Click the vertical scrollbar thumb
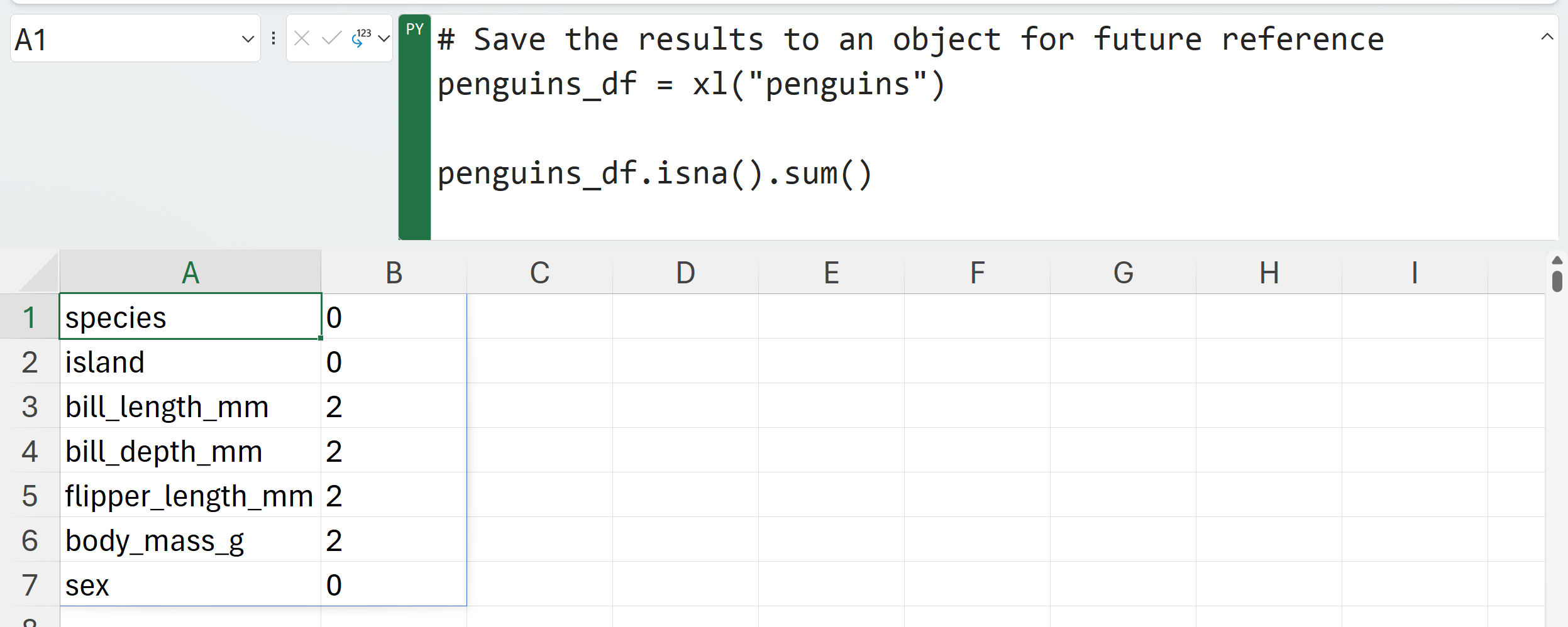The width and height of the screenshot is (1568, 627). [x=1557, y=281]
